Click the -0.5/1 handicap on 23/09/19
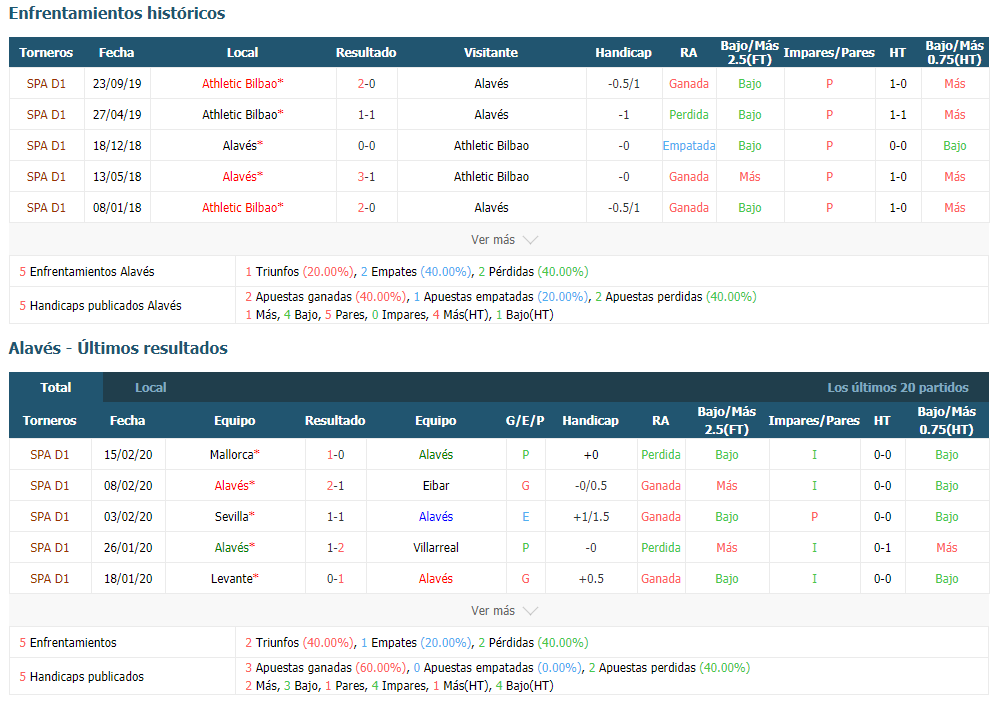This screenshot has width=1005, height=707. coord(624,83)
